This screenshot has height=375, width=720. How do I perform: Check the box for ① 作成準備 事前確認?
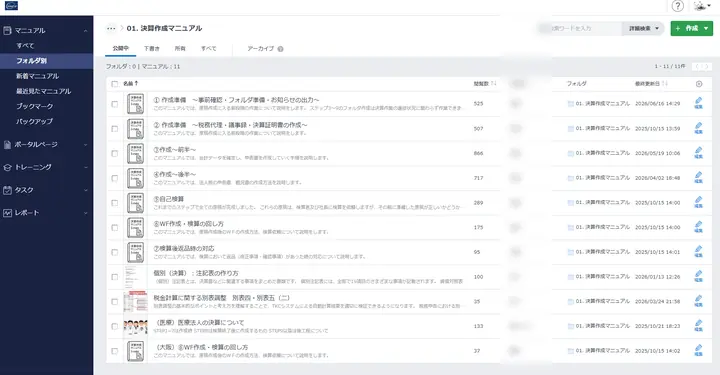pos(115,104)
